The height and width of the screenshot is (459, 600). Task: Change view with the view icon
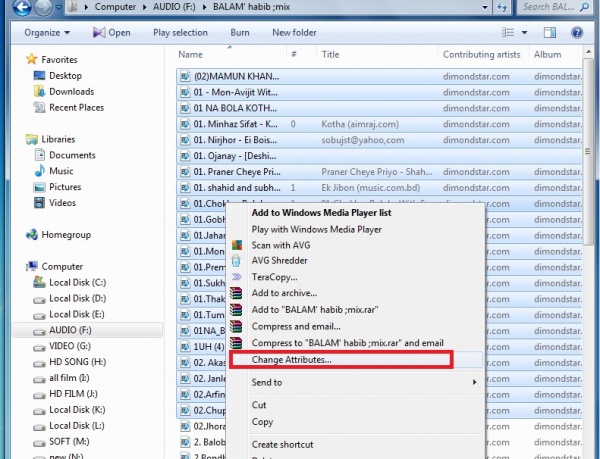(x=508, y=33)
